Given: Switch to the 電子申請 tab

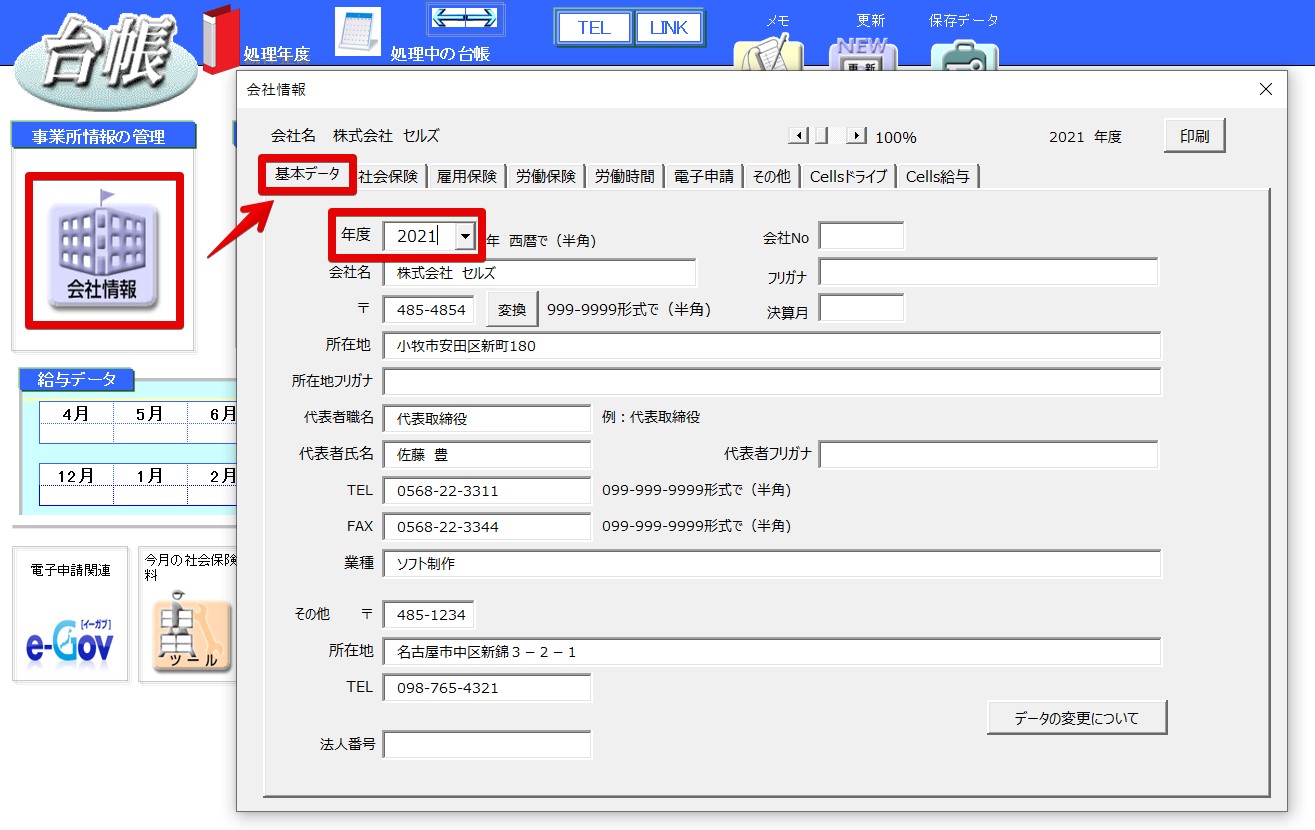Looking at the screenshot, I should [704, 176].
